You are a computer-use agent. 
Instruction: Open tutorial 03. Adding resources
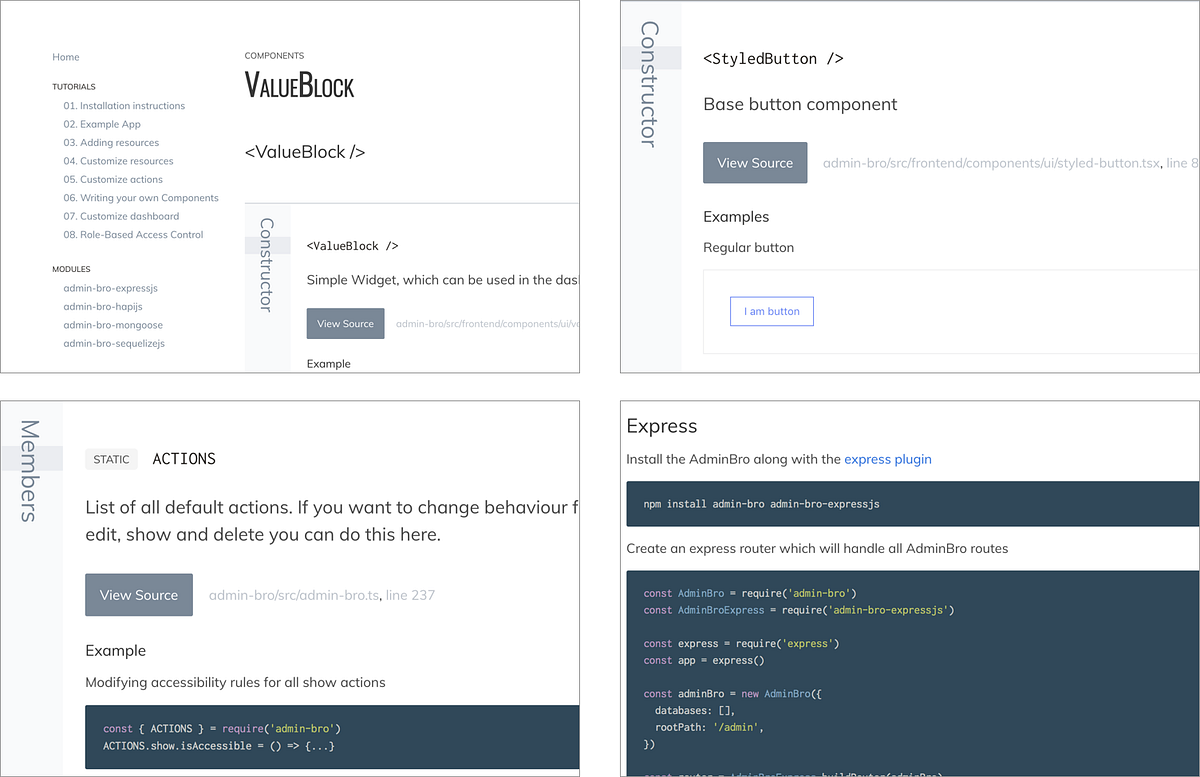pyautogui.click(x=112, y=142)
